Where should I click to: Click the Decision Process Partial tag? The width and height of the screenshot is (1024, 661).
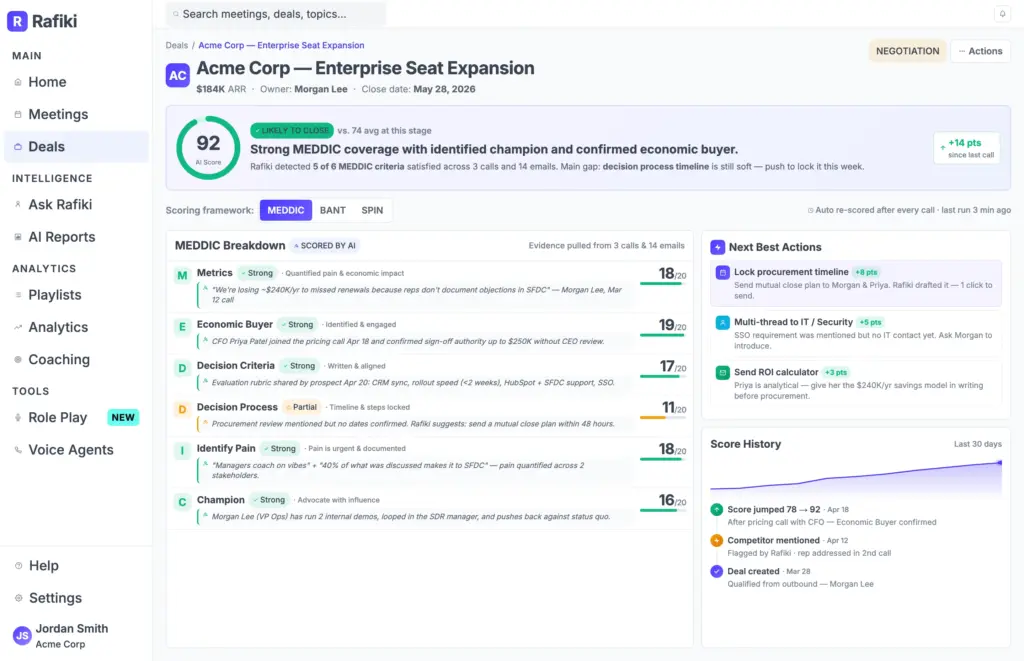click(301, 407)
